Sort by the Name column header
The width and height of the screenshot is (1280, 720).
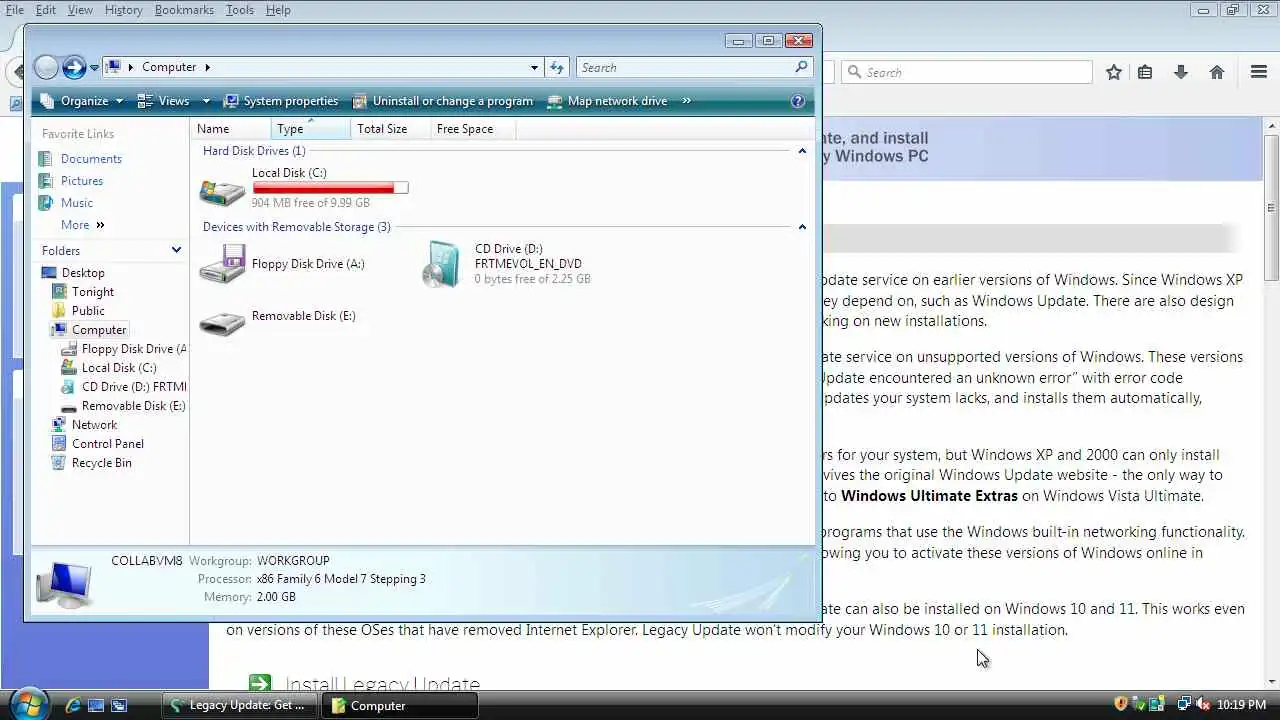[x=231, y=129]
